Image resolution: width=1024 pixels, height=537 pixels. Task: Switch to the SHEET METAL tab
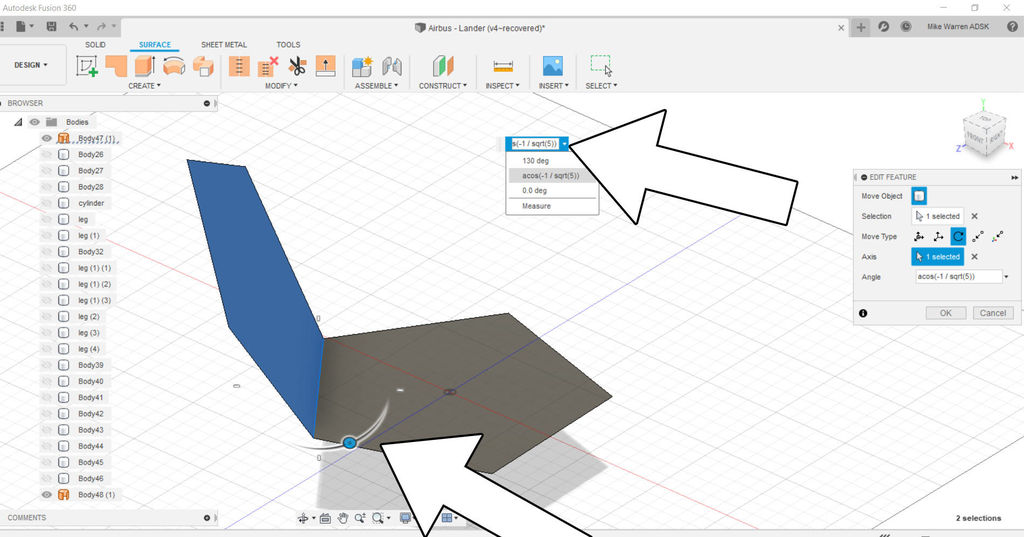[x=224, y=44]
